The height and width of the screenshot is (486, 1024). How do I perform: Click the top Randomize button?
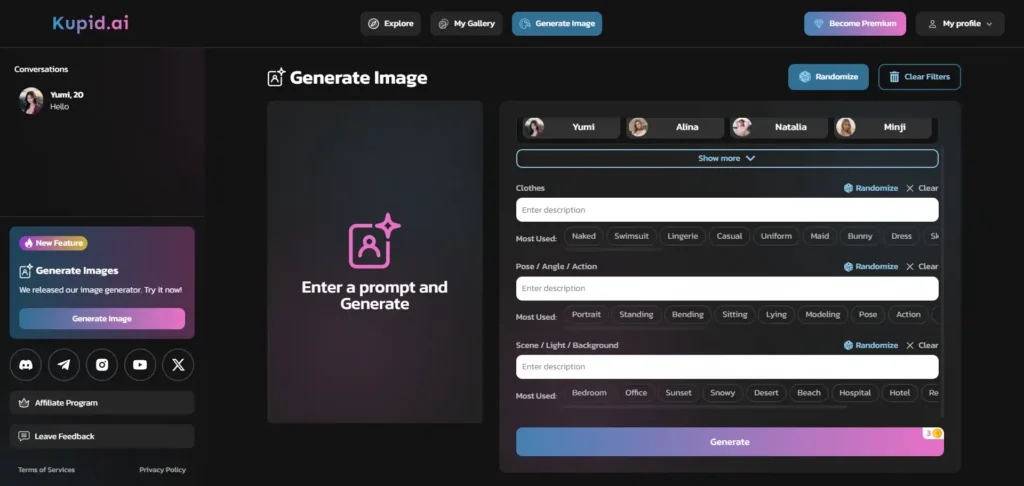click(x=828, y=76)
